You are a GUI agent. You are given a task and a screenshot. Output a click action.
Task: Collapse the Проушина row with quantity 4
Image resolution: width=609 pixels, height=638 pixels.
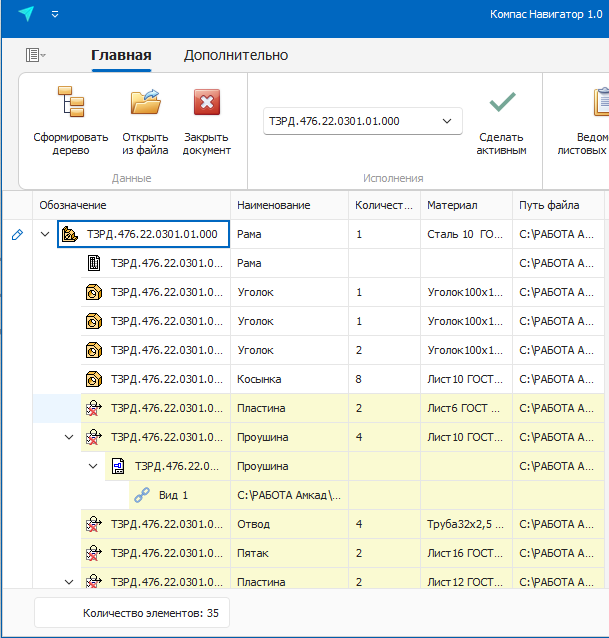tap(69, 437)
